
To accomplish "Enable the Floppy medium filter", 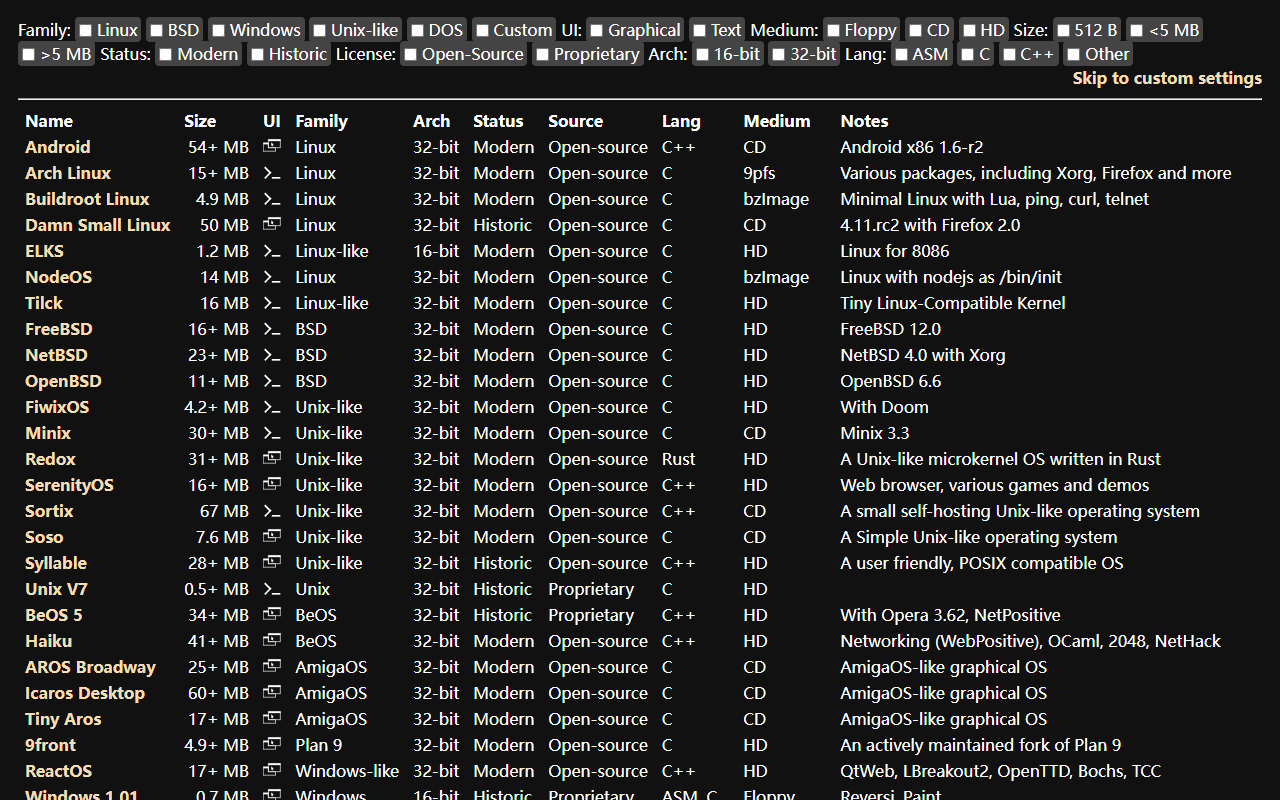I will point(833,31).
